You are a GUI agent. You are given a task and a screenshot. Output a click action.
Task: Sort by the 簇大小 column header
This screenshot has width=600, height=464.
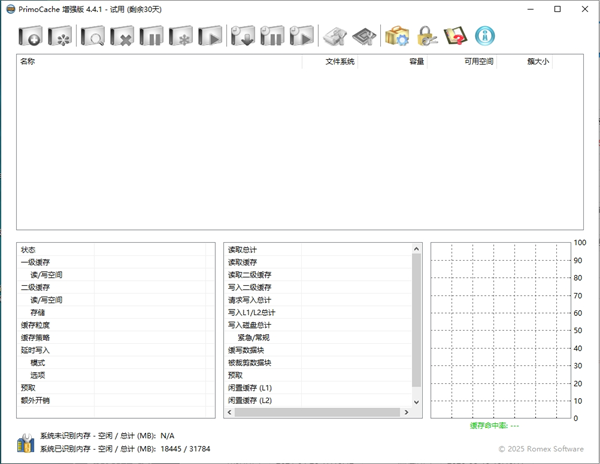click(x=524, y=62)
